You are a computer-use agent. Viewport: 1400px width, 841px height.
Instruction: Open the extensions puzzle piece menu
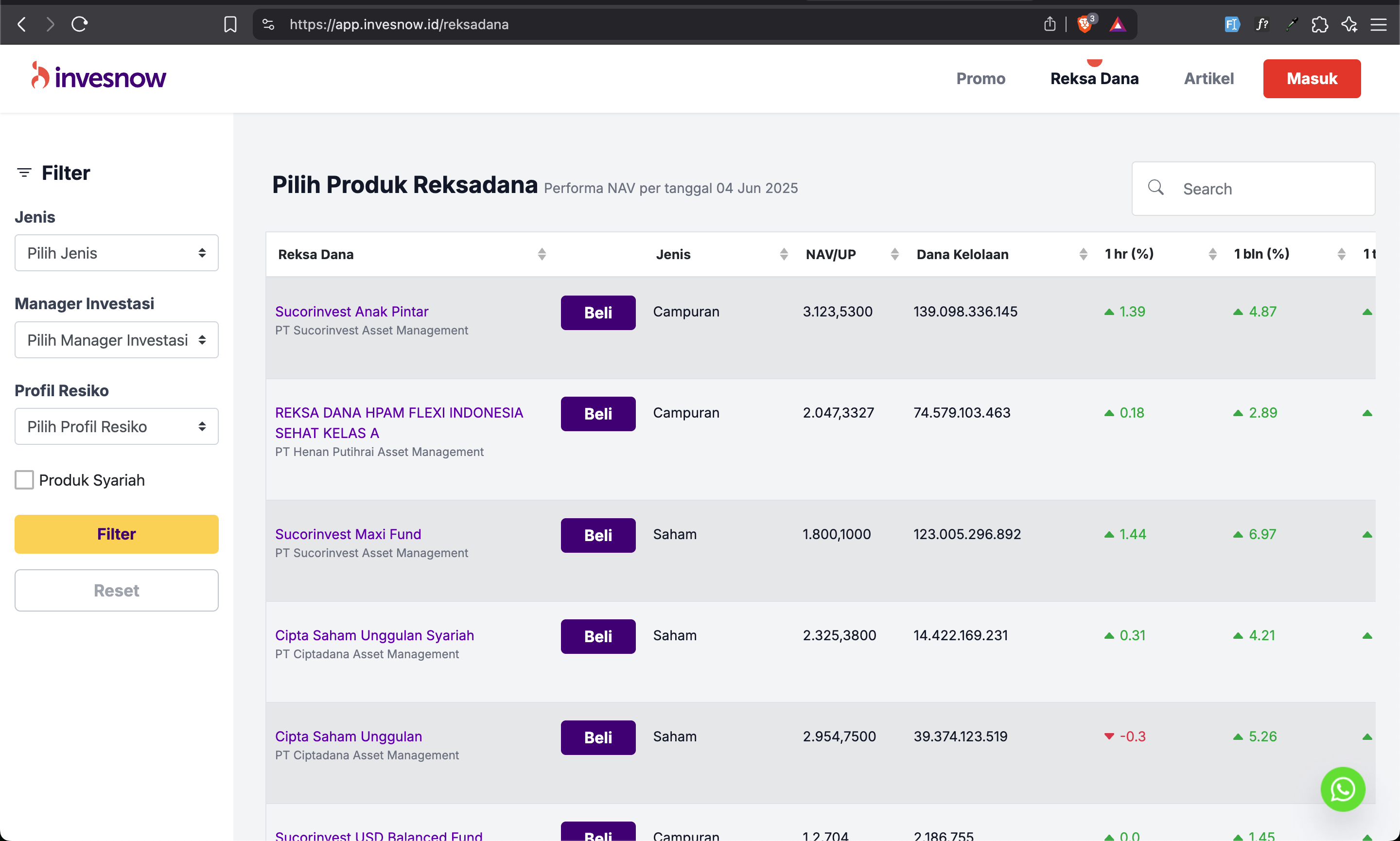pos(1319,24)
